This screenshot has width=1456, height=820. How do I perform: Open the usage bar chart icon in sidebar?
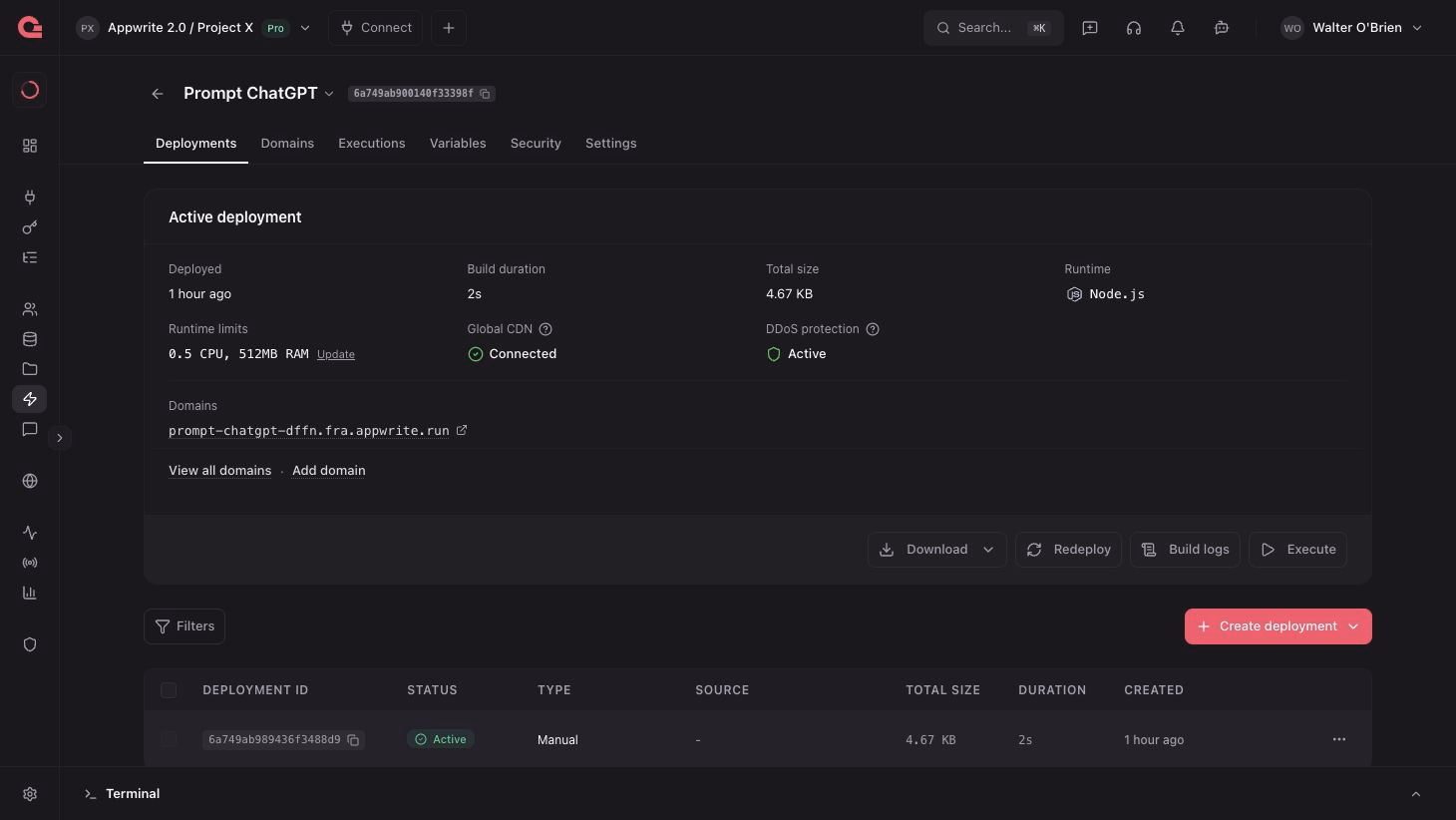click(30, 593)
